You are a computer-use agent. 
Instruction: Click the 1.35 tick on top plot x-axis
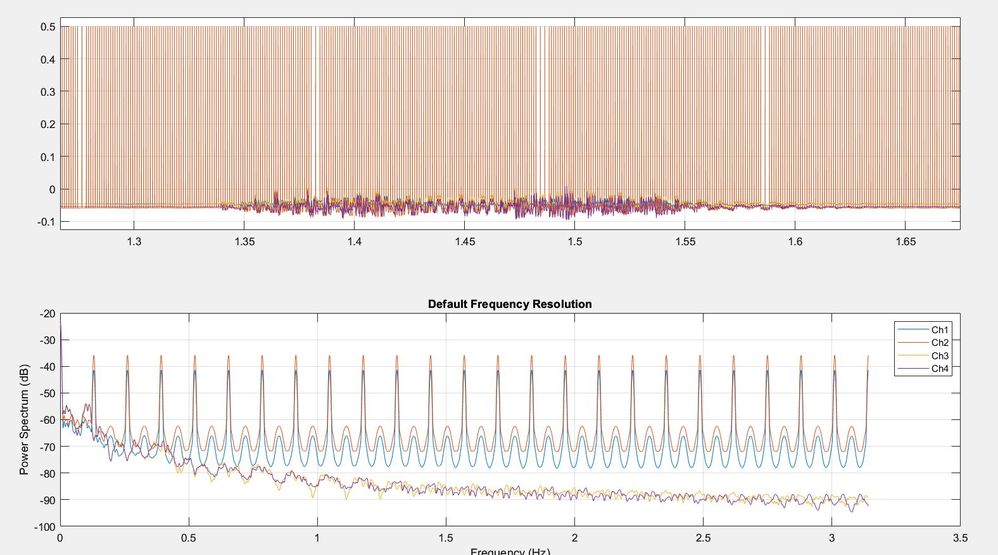tap(244, 242)
